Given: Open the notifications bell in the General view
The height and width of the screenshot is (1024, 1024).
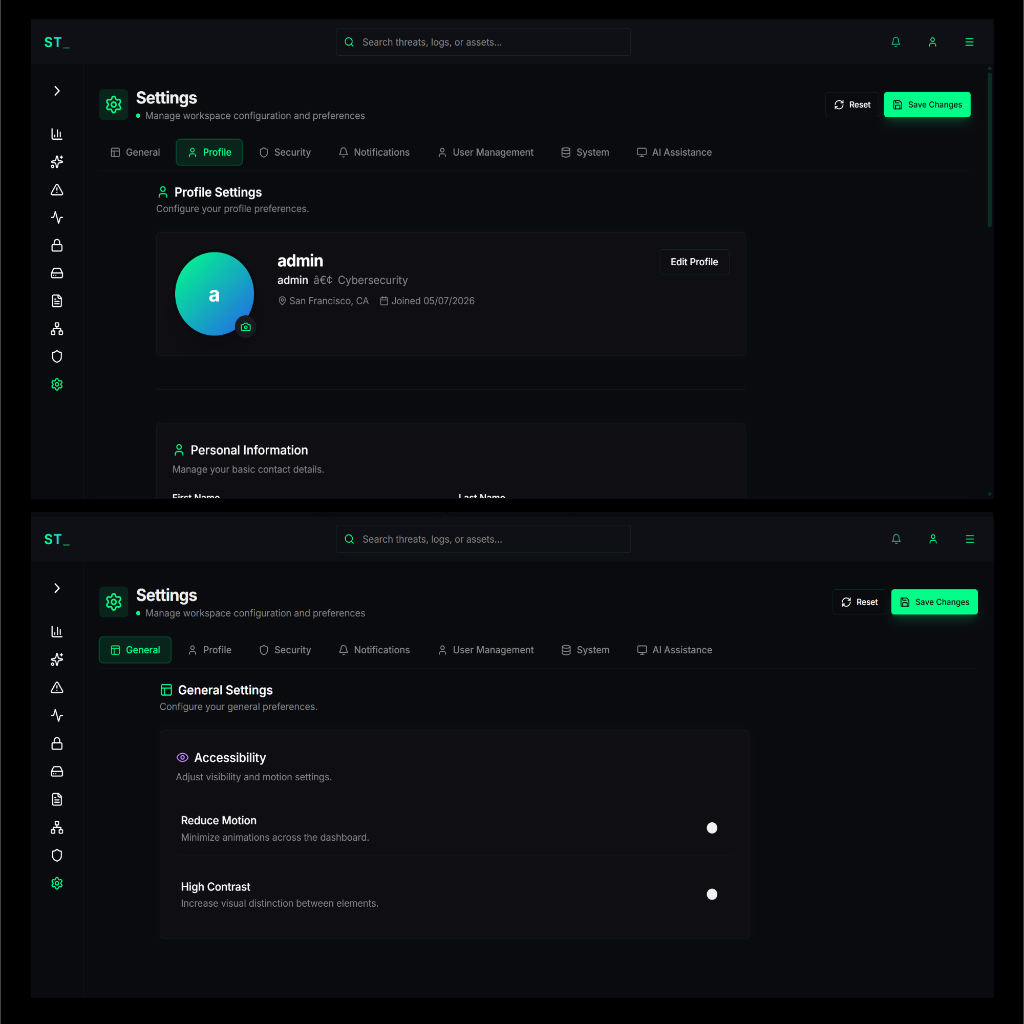Looking at the screenshot, I should 896,539.
